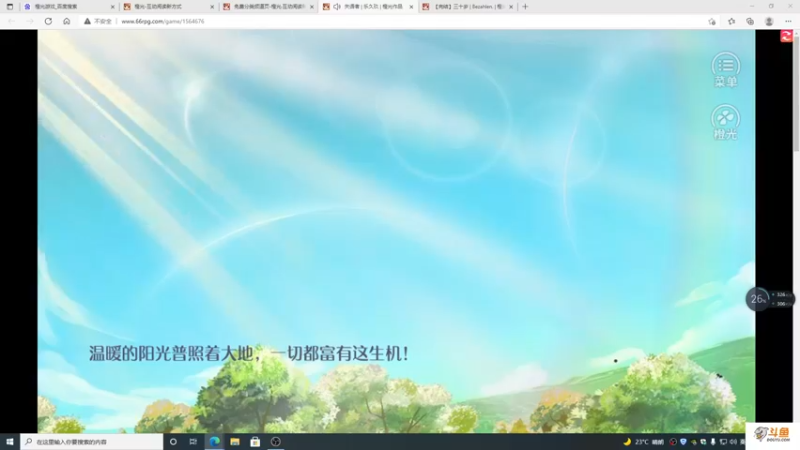
Task: Select the currently playing game tab
Action: [x=368, y=7]
